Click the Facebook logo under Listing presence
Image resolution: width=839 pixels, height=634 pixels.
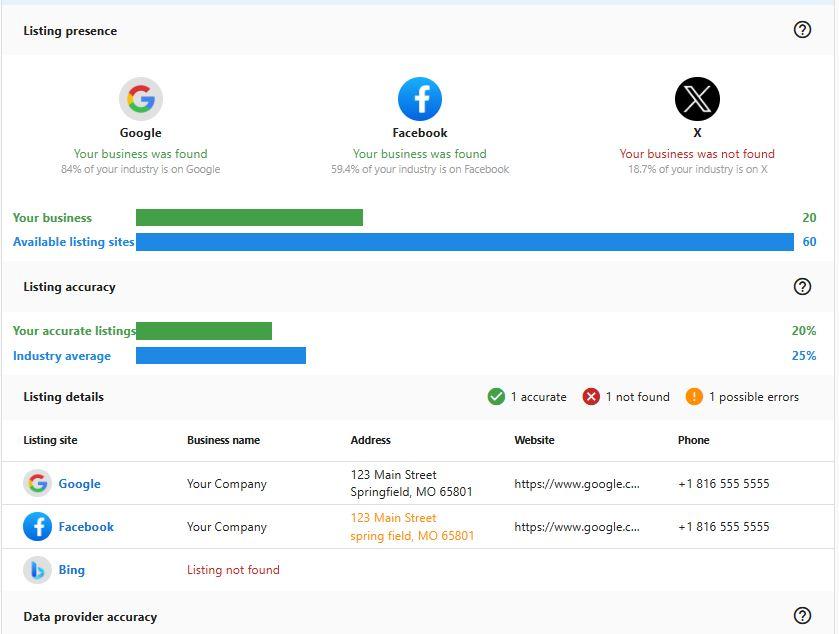419,98
